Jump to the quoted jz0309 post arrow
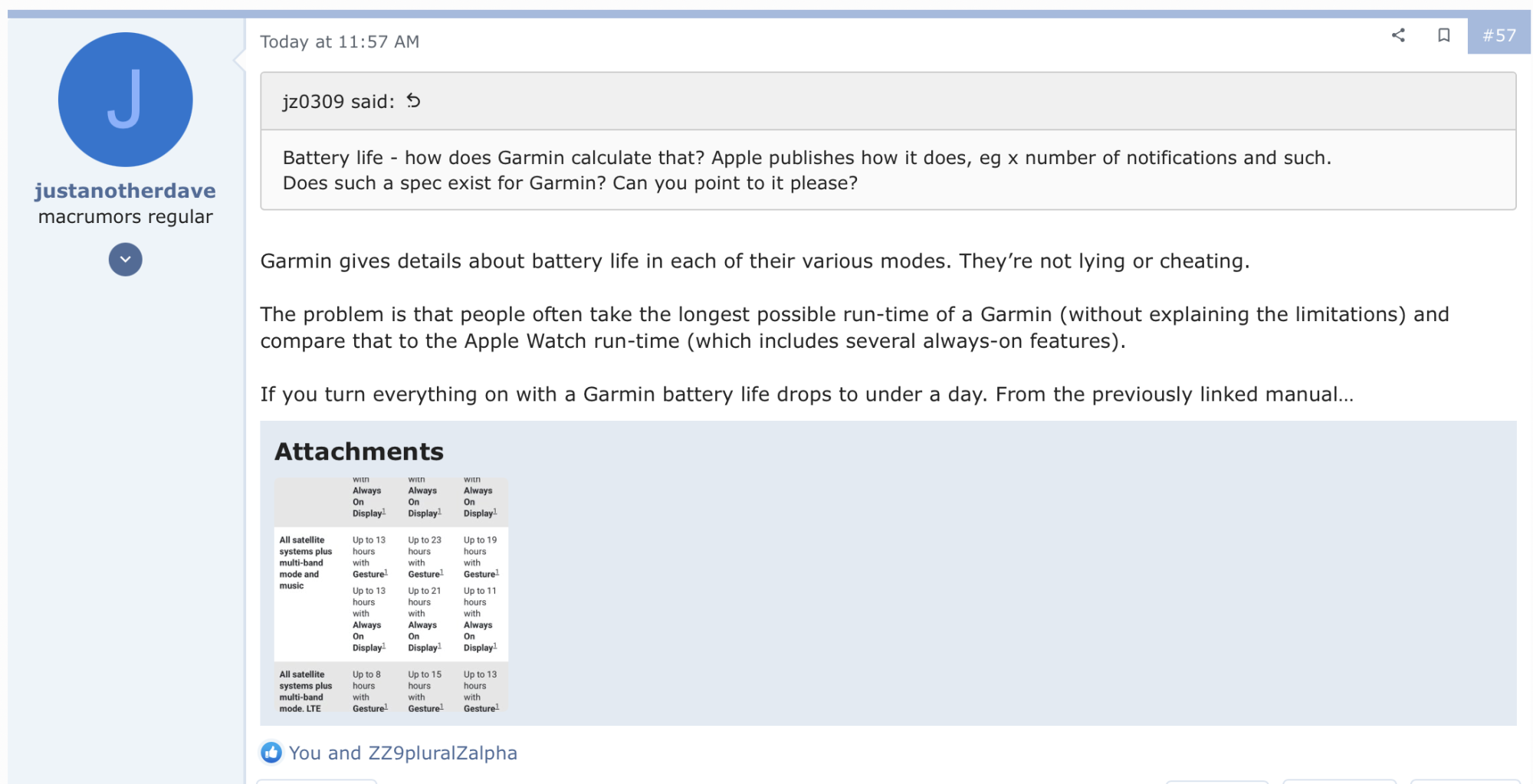The width and height of the screenshot is (1533, 784). coord(414,101)
